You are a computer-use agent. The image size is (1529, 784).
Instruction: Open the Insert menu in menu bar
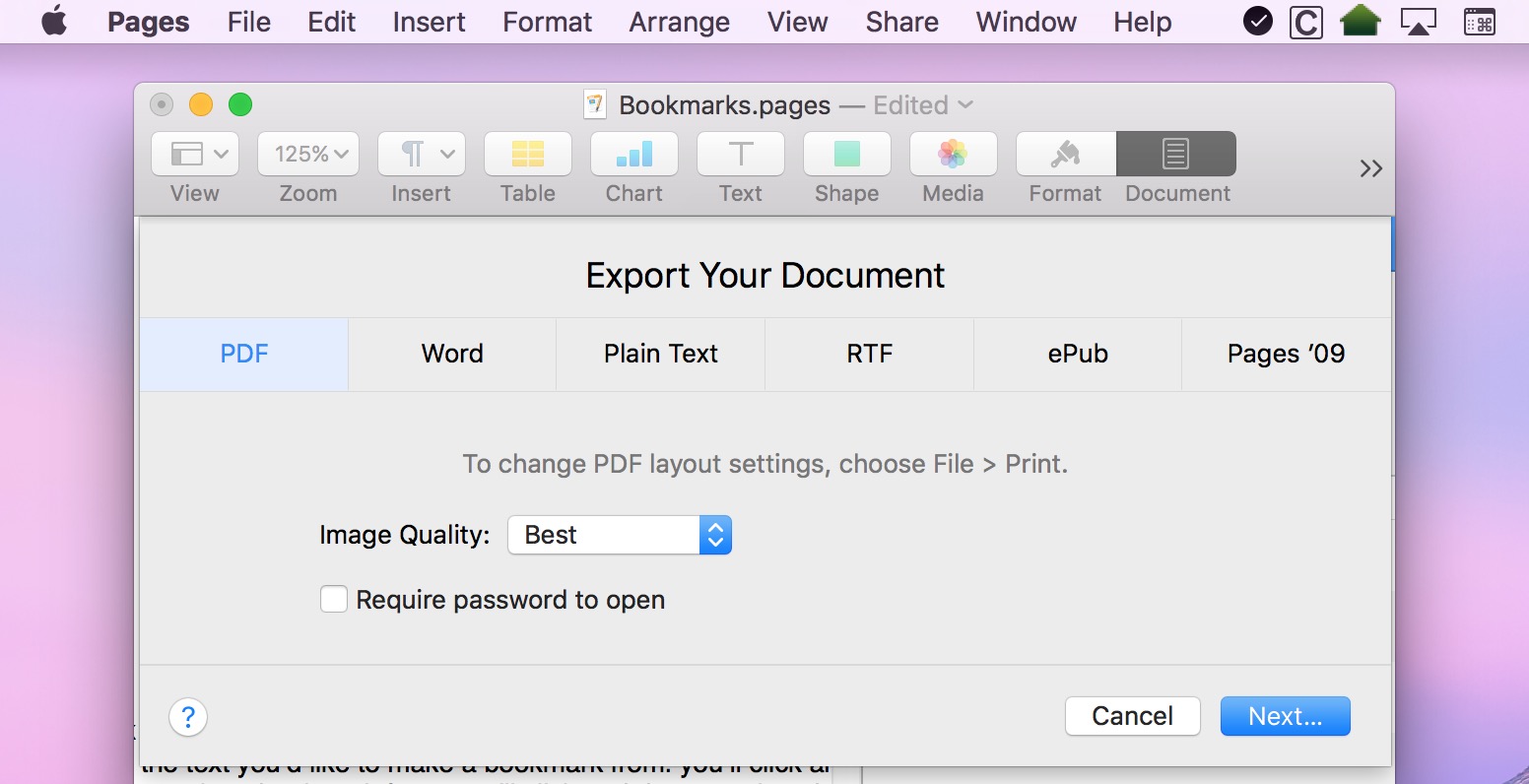click(x=429, y=22)
